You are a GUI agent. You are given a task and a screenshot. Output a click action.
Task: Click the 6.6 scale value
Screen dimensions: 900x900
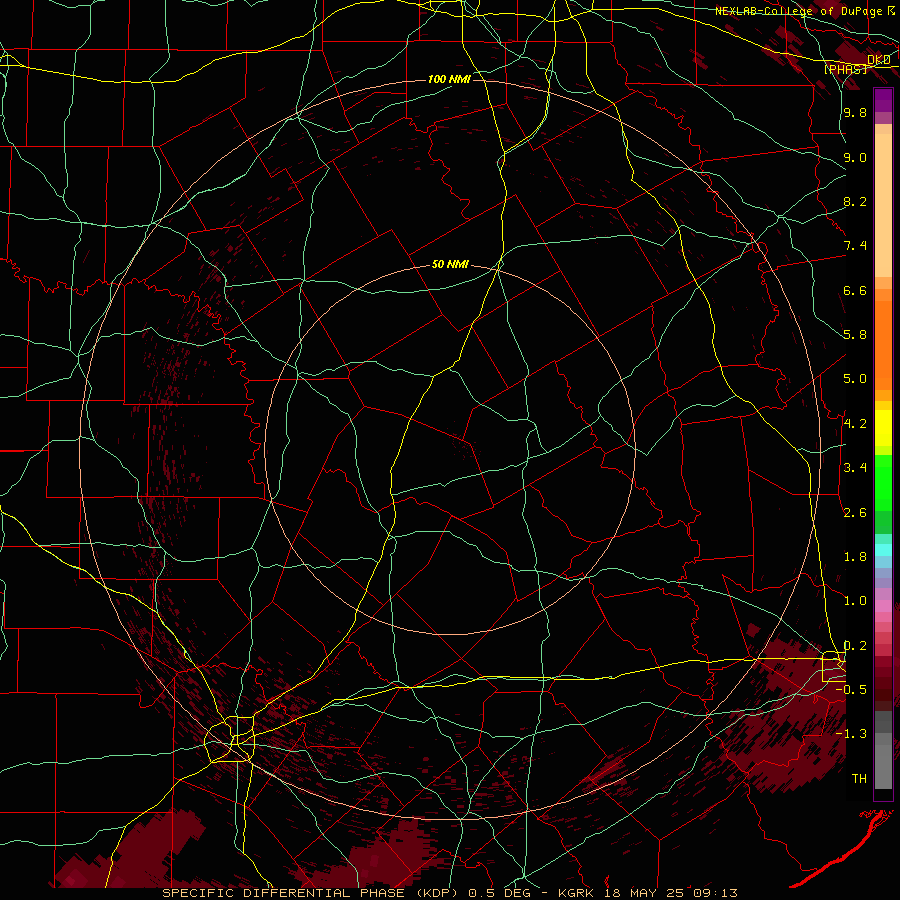point(855,290)
